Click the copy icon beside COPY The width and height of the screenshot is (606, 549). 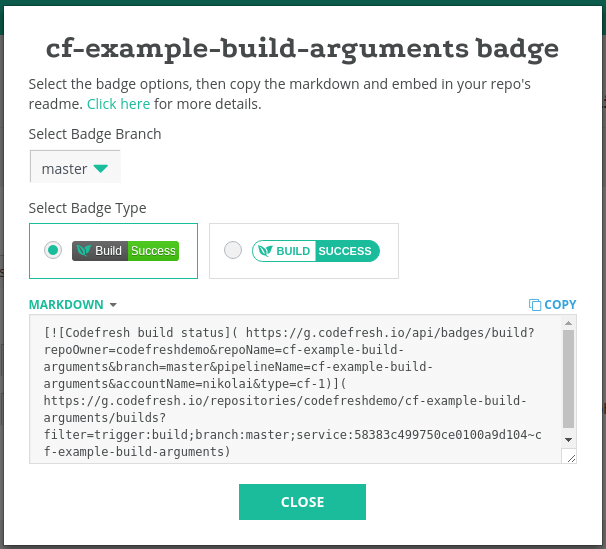pos(535,305)
